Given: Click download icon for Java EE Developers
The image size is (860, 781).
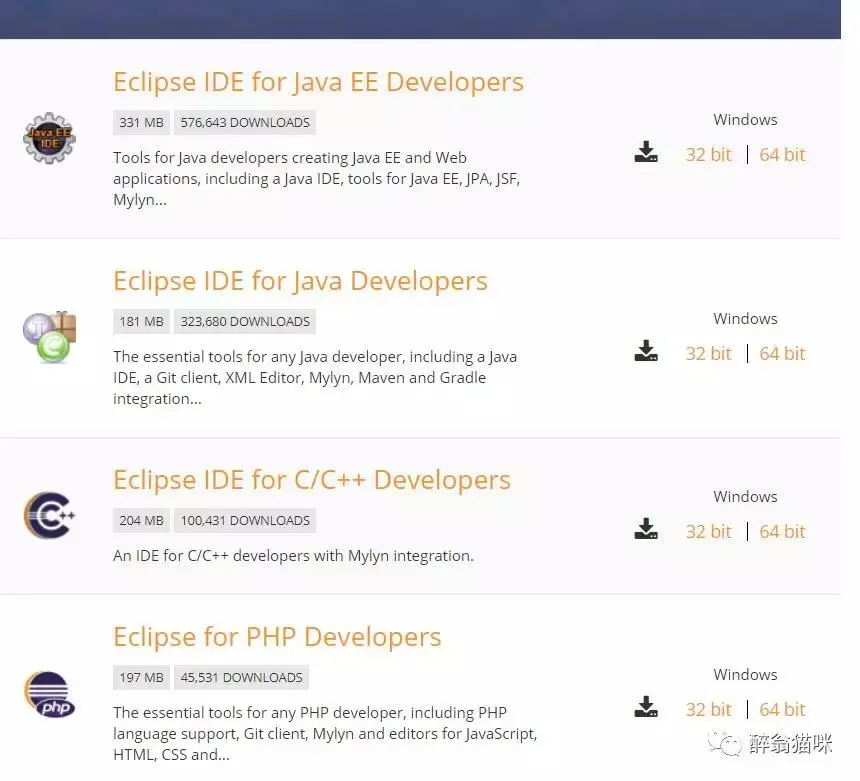Looking at the screenshot, I should pyautogui.click(x=646, y=152).
